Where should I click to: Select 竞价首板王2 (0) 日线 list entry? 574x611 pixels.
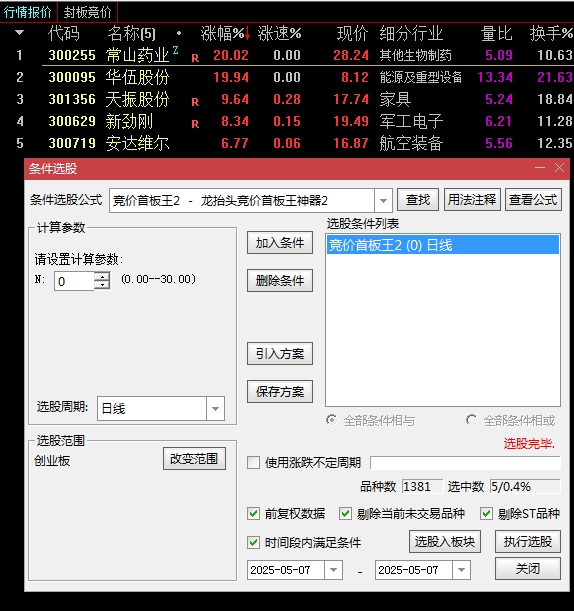443,245
